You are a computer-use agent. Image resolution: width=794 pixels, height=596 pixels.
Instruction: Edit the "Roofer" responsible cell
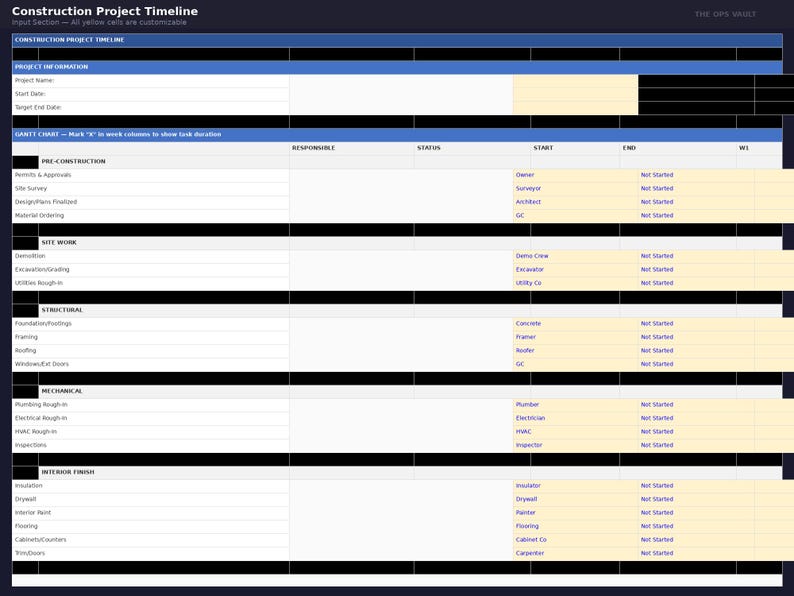575,351
